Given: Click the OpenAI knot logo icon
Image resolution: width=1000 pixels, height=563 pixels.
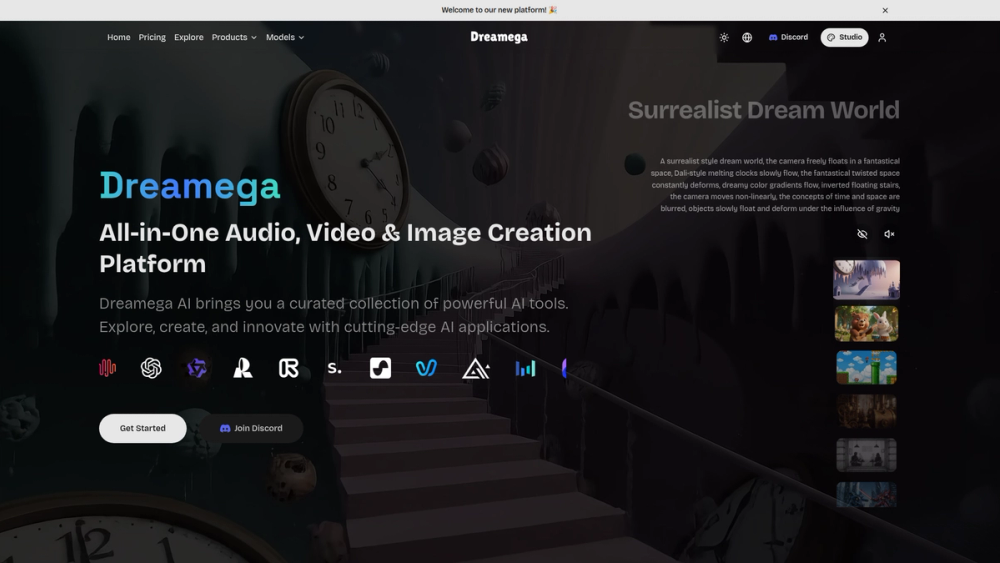Looking at the screenshot, I should coord(151,368).
